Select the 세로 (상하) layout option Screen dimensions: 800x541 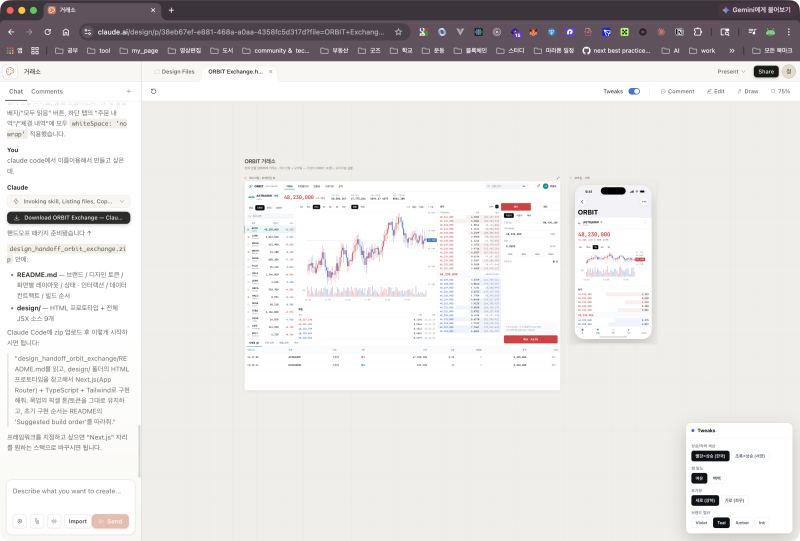tap(705, 501)
